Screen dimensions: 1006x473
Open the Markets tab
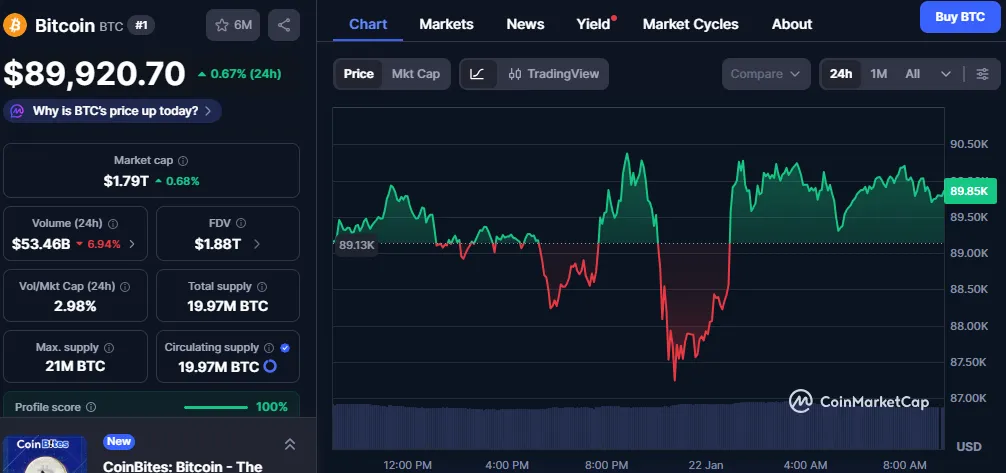[447, 24]
